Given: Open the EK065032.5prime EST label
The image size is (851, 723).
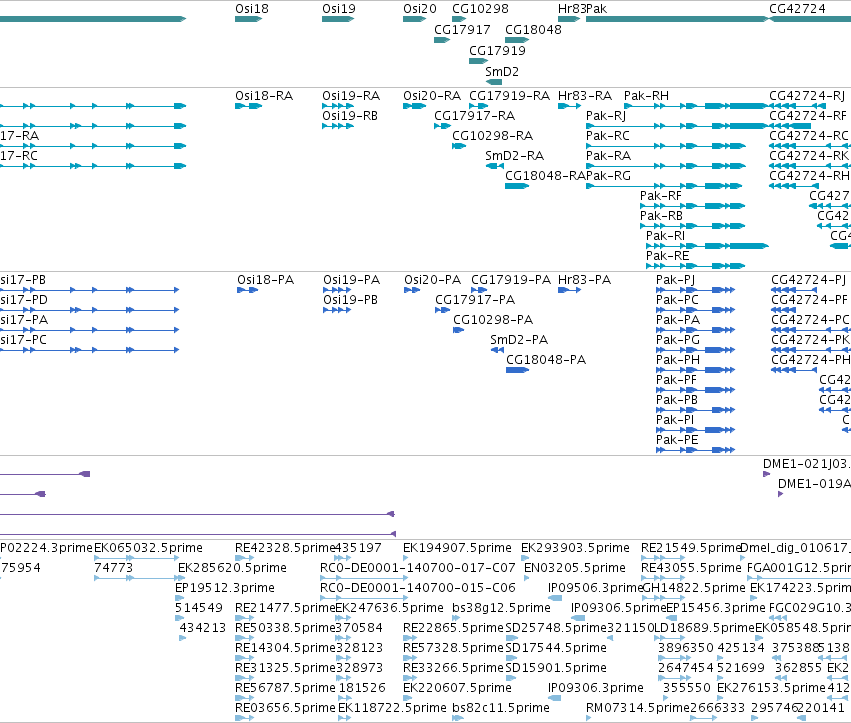Looking at the screenshot, I should (x=148, y=548).
